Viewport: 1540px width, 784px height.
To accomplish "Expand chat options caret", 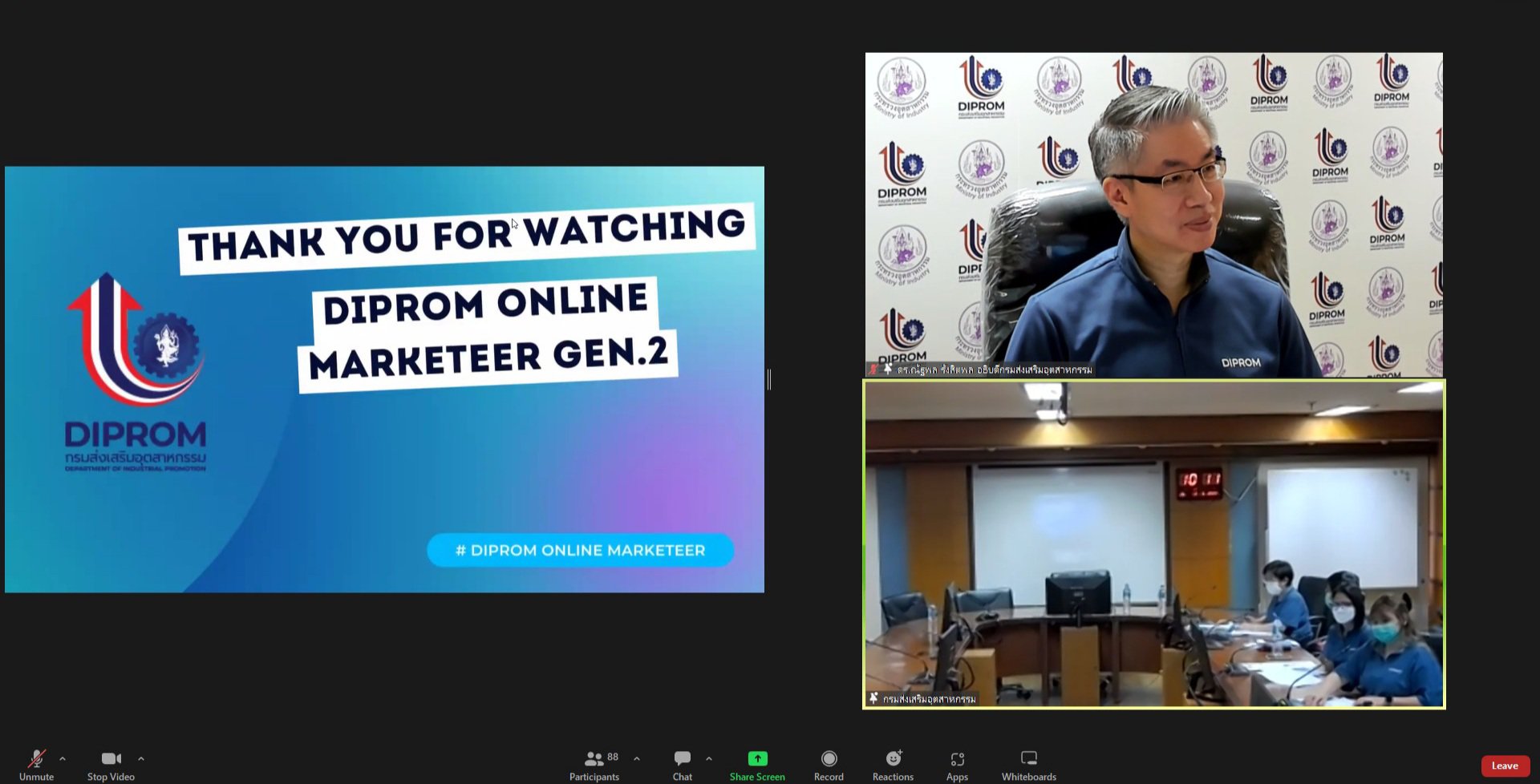I will pyautogui.click(x=709, y=758).
